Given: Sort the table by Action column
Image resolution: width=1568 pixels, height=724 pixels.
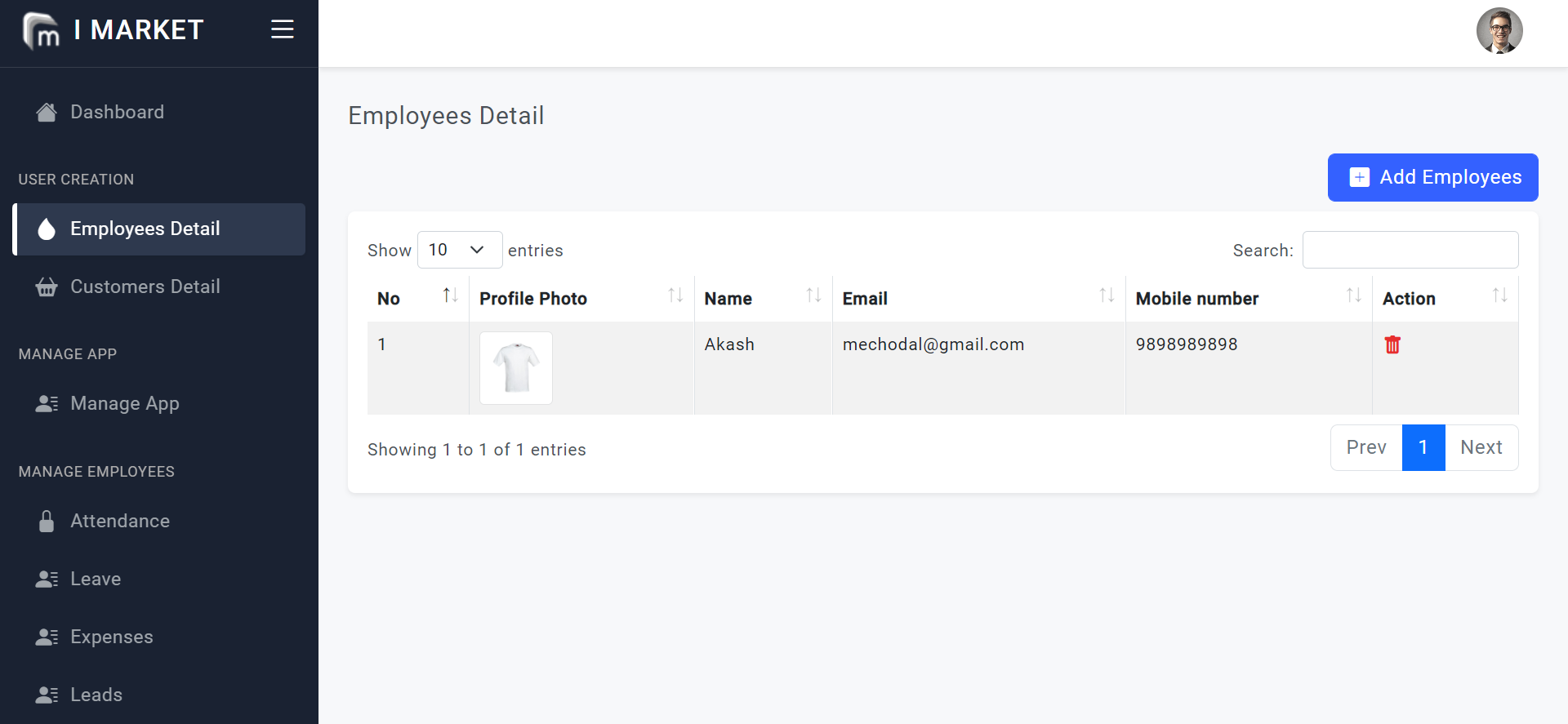Looking at the screenshot, I should click(1499, 295).
